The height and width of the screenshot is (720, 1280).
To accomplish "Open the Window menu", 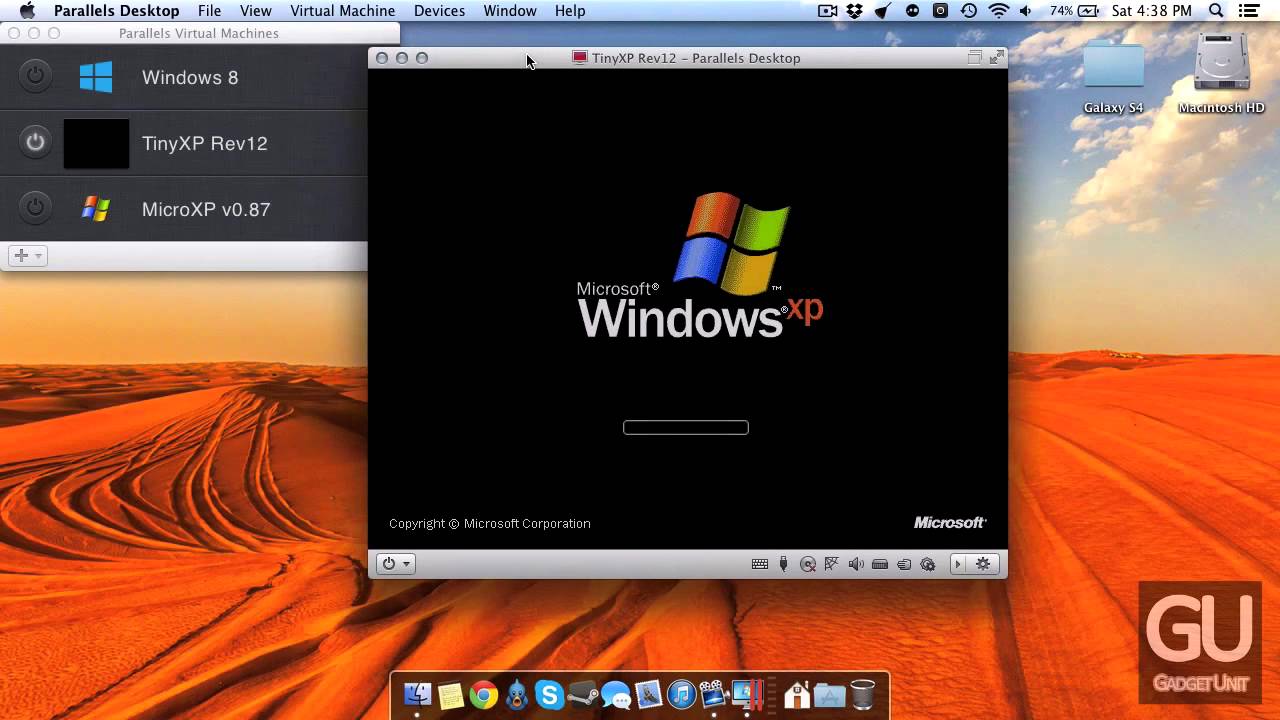I will [510, 11].
